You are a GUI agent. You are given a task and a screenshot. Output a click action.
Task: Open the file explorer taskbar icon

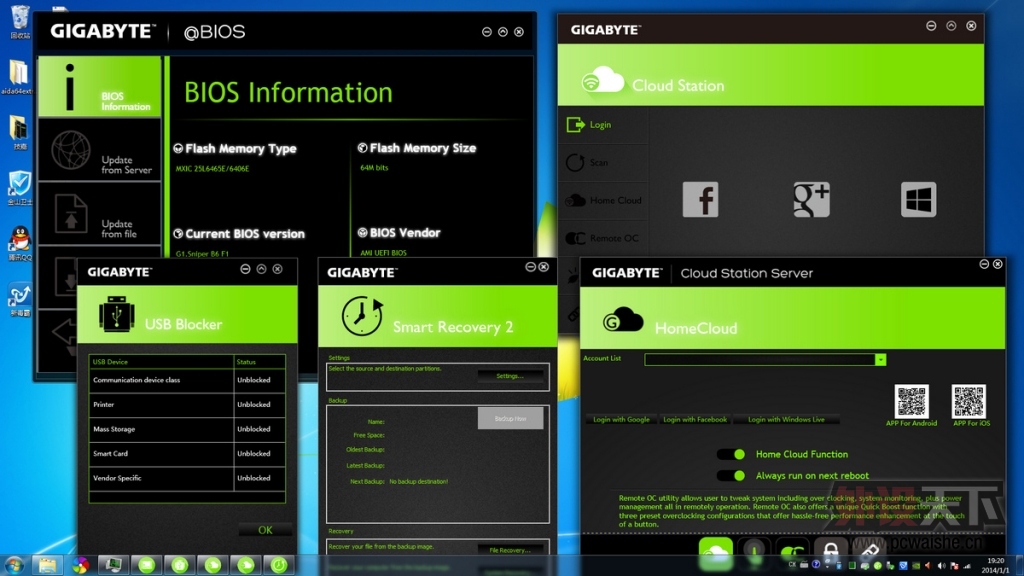pyautogui.click(x=47, y=566)
